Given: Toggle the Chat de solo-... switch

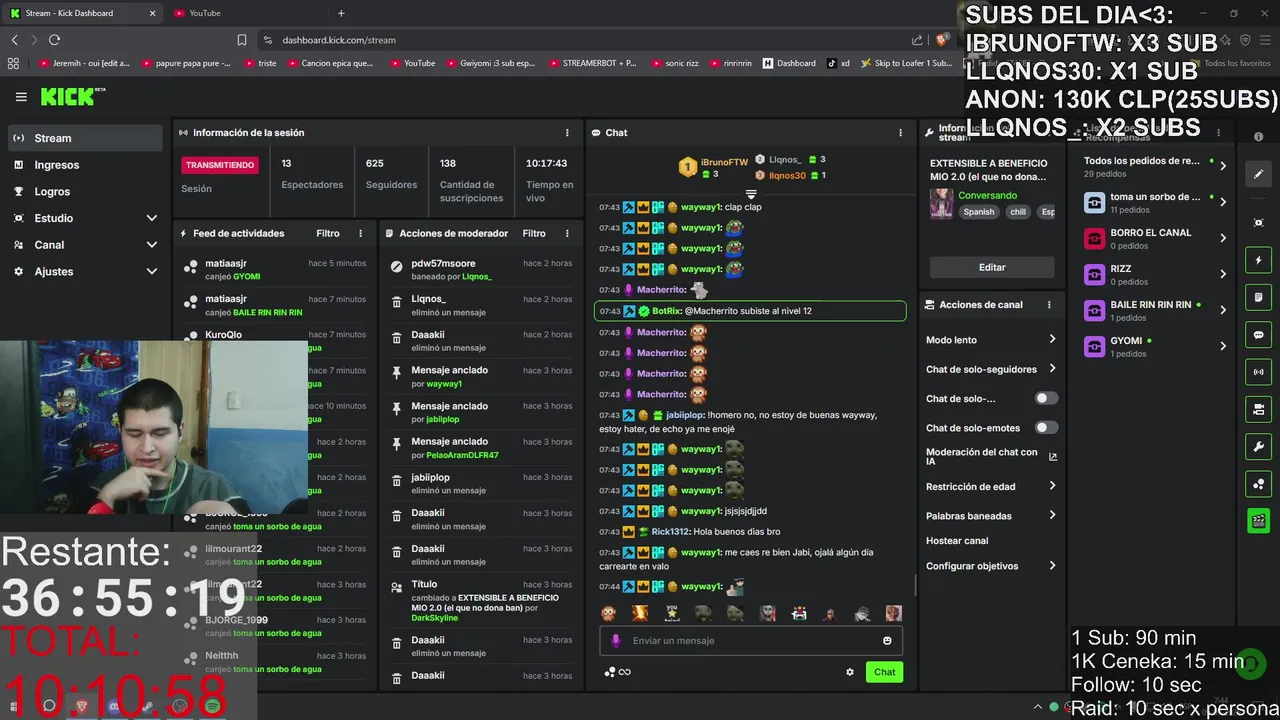Looking at the screenshot, I should coord(1046,398).
